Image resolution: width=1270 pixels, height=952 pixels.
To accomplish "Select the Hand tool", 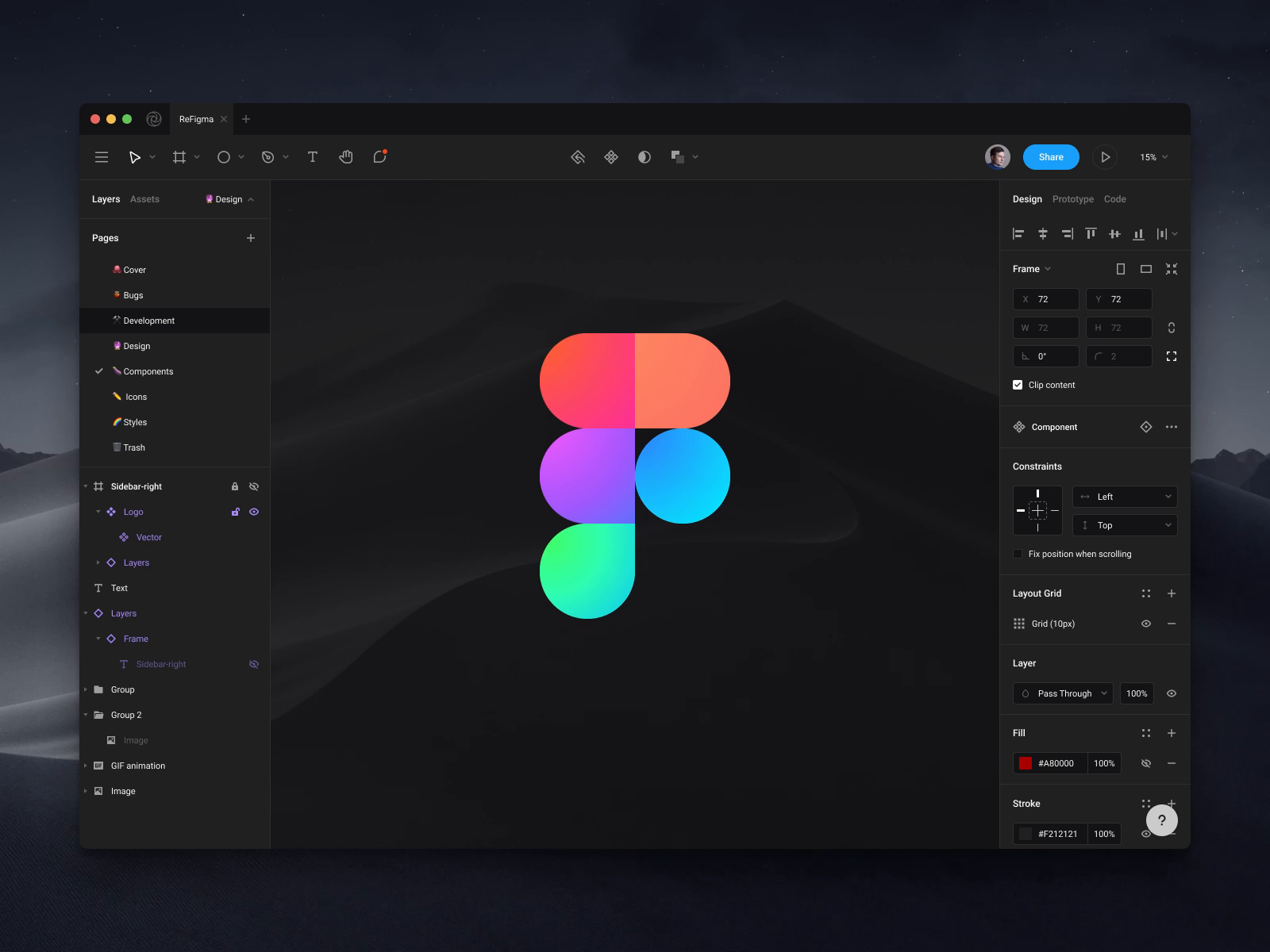I will click(346, 157).
